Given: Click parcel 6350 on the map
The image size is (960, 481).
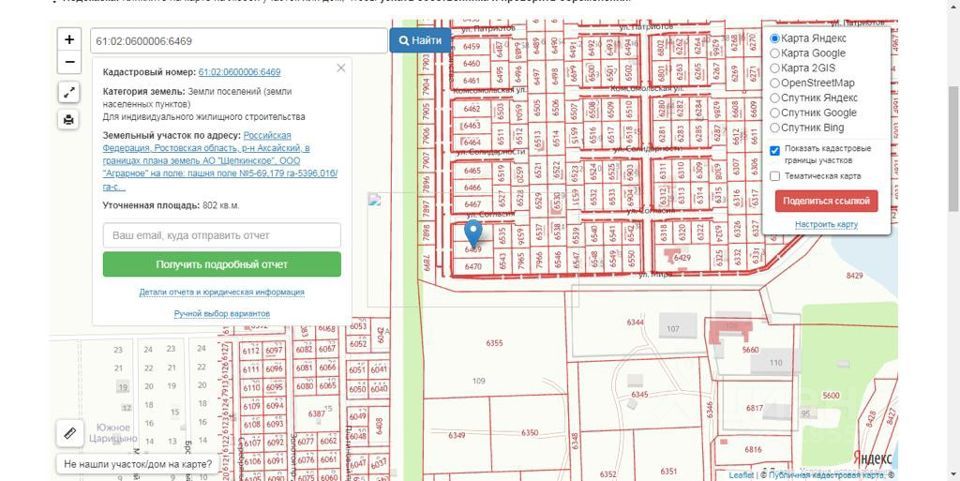Looking at the screenshot, I should coord(530,433).
